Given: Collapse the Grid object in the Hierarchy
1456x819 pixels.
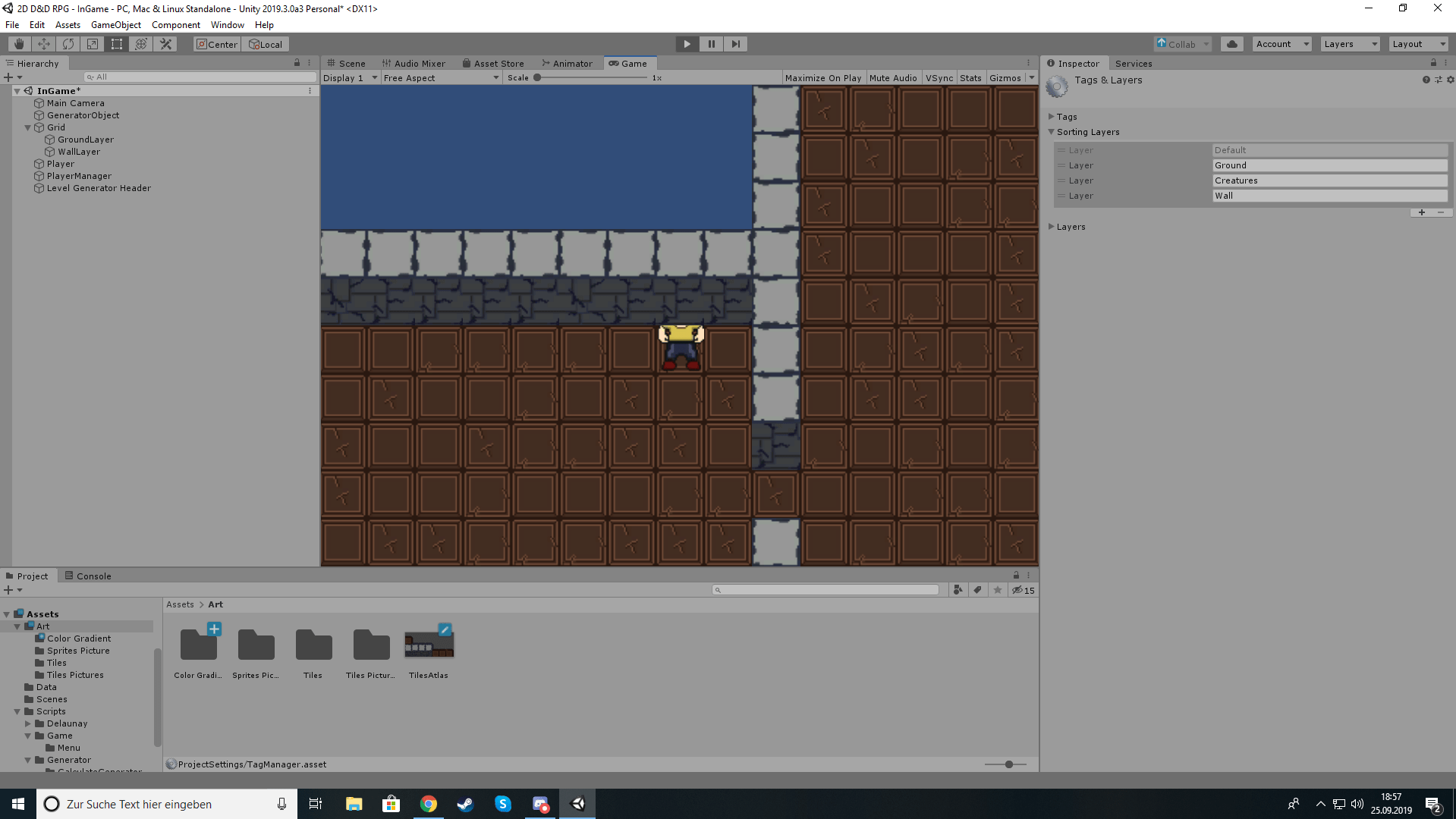Looking at the screenshot, I should point(27,127).
